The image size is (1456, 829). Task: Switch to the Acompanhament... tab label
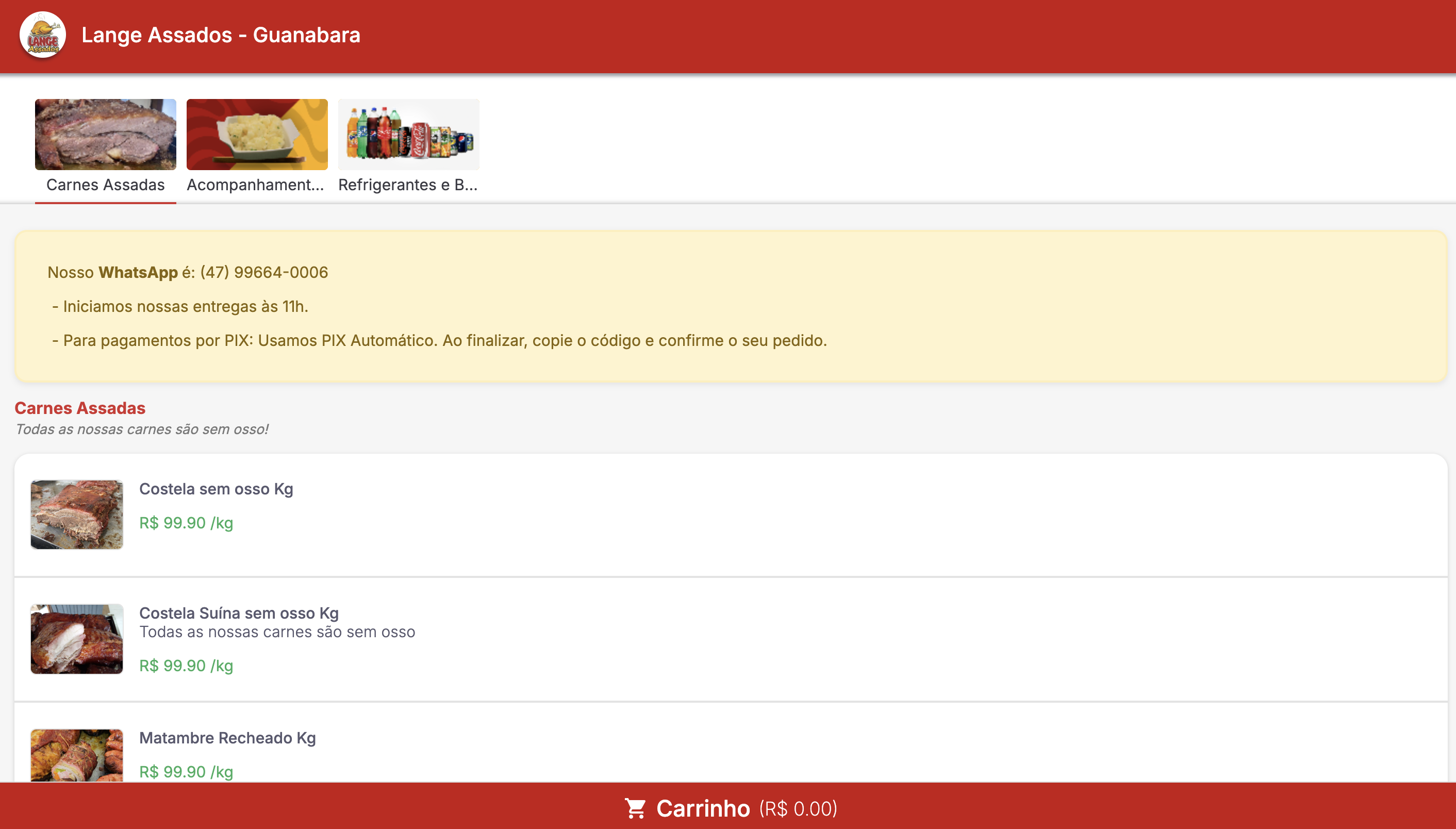(x=255, y=185)
